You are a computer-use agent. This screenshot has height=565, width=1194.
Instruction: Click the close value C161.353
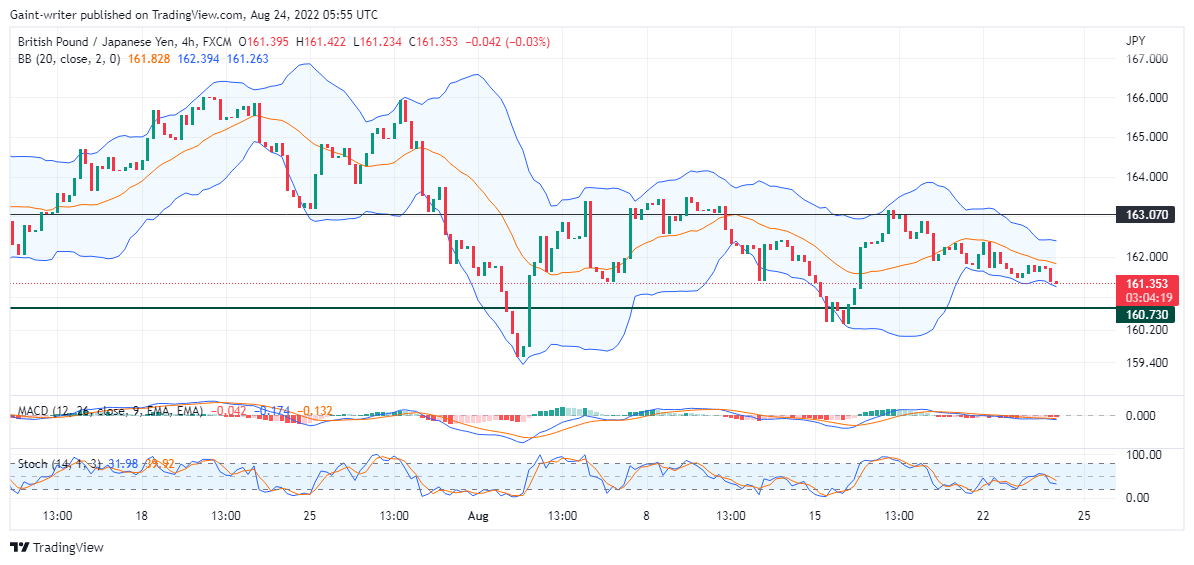click(433, 41)
